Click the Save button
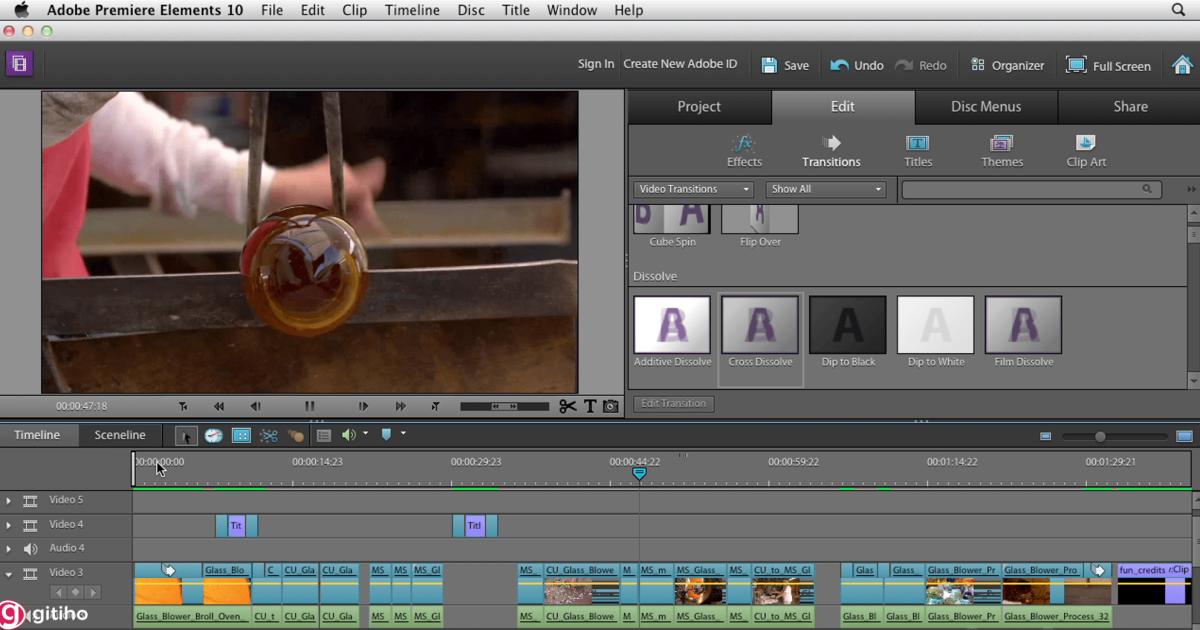This screenshot has width=1200, height=630. click(786, 64)
